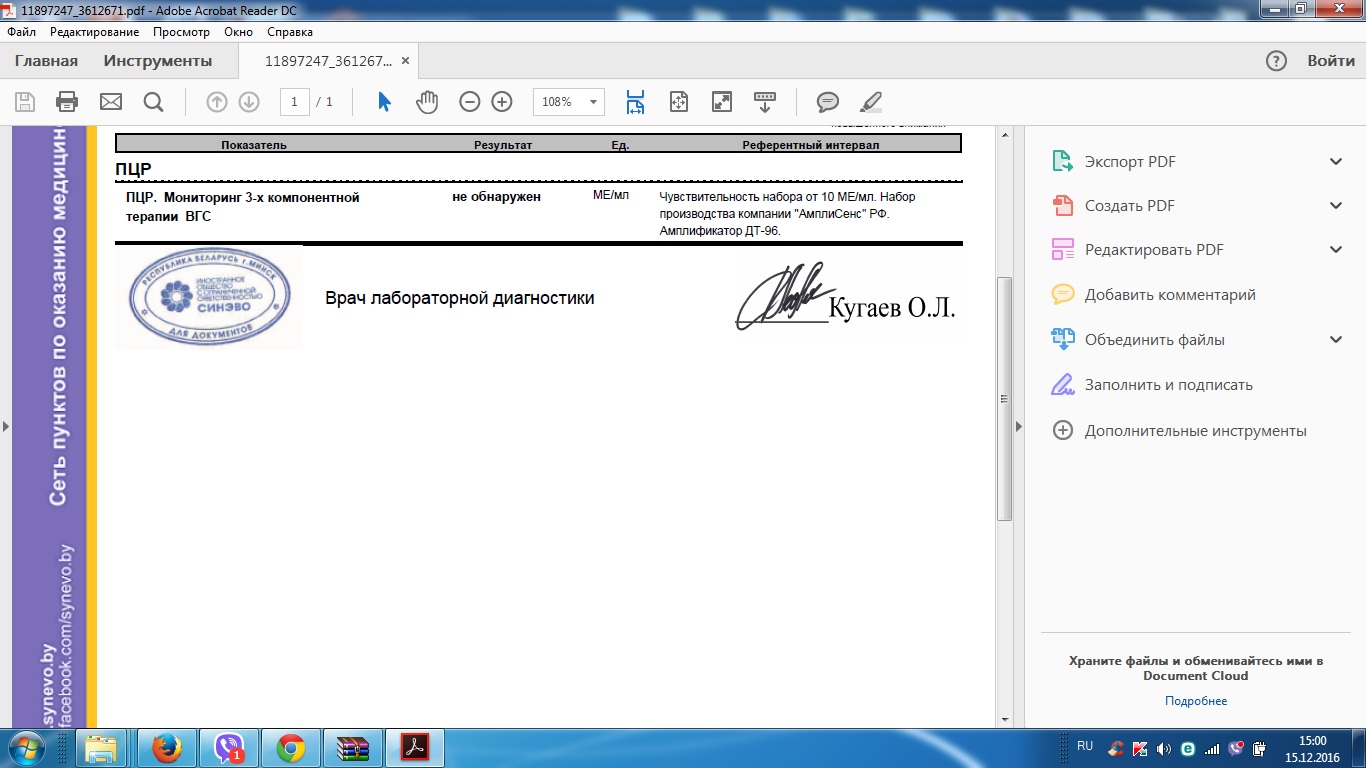Follow the Подробнее link
Screen dimensions: 1366x768
(x=1195, y=701)
